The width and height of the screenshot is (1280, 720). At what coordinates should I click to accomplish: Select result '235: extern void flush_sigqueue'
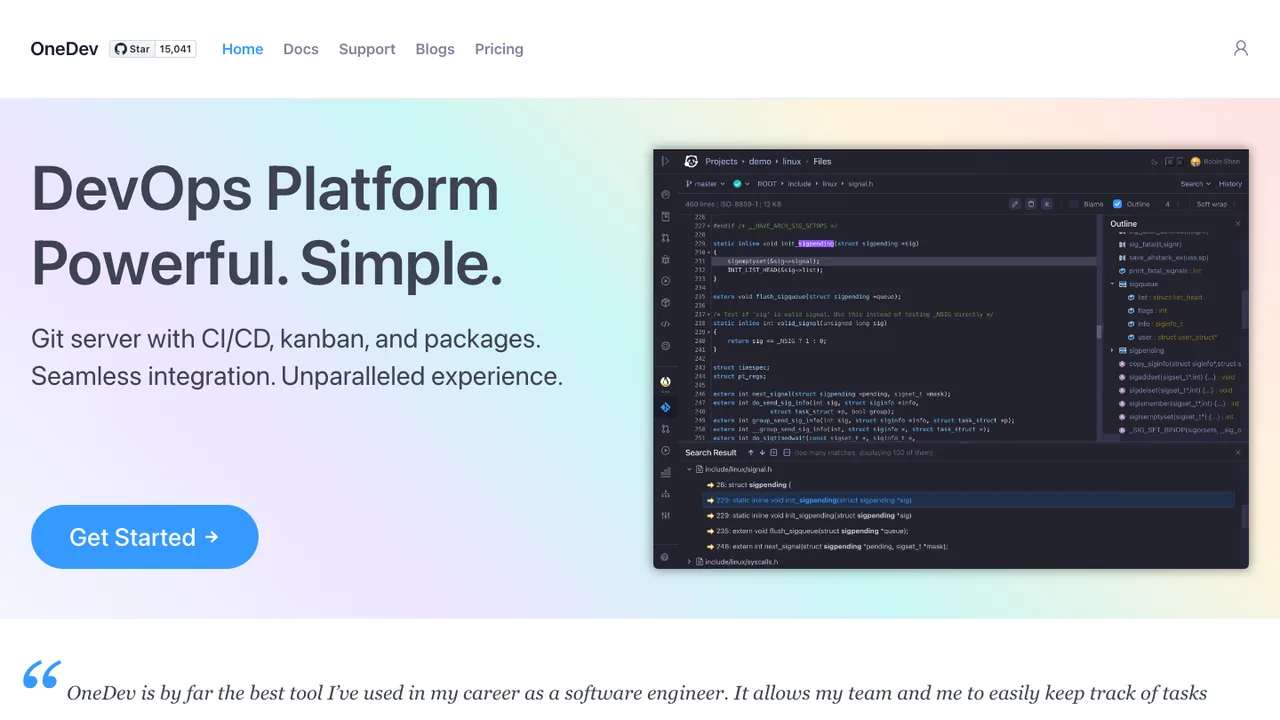pos(807,531)
